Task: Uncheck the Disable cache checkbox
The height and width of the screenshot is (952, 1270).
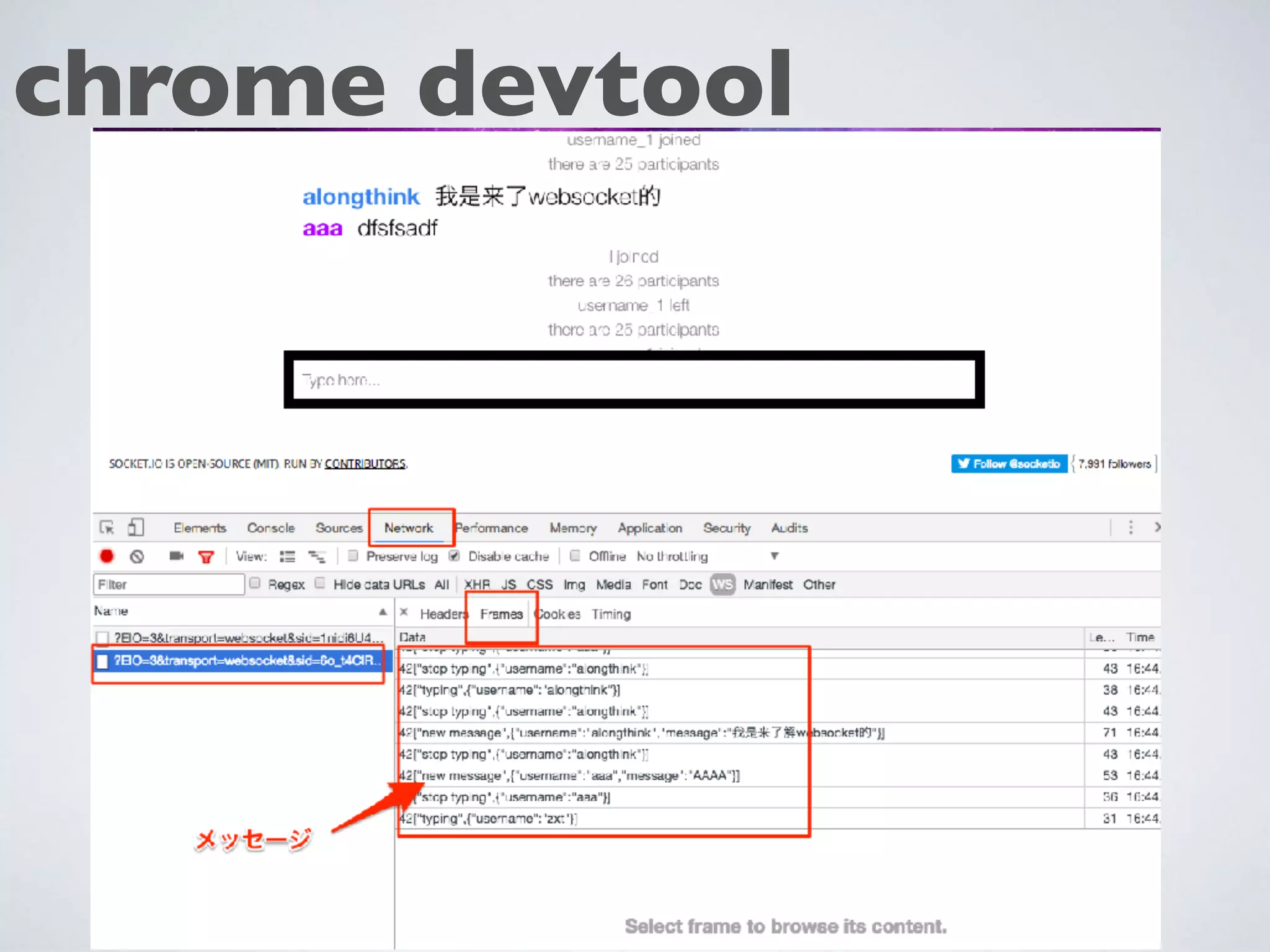Action: (455, 555)
